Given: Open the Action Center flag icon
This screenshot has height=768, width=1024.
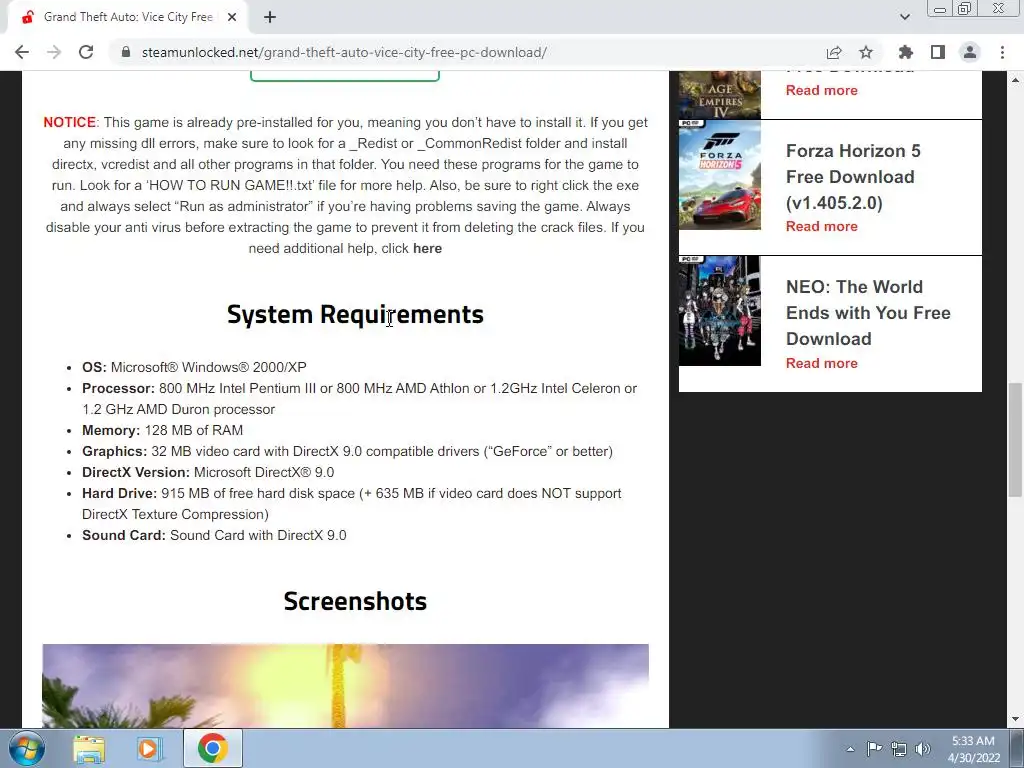Looking at the screenshot, I should [x=874, y=748].
